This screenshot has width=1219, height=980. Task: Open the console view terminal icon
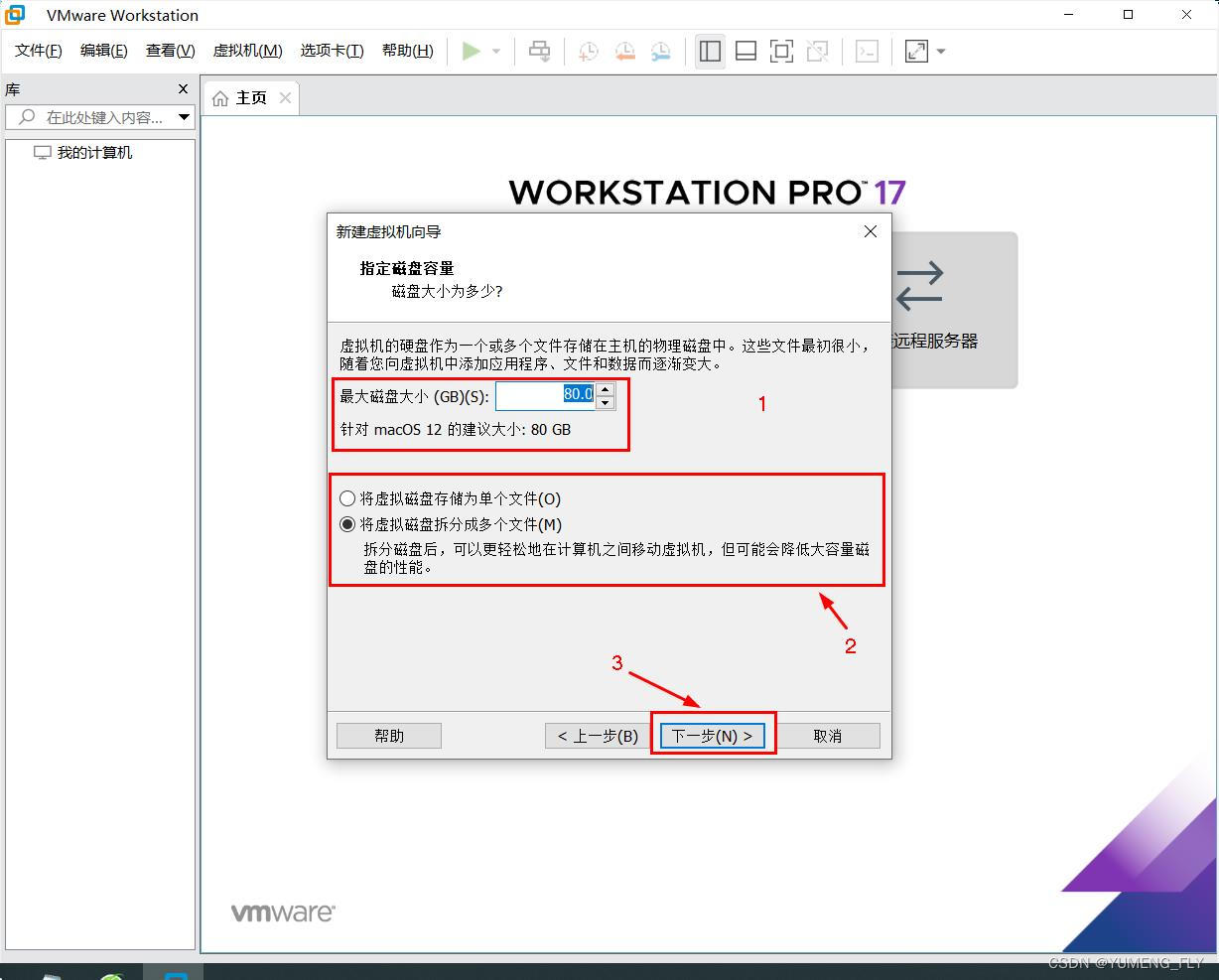pyautogui.click(x=867, y=51)
